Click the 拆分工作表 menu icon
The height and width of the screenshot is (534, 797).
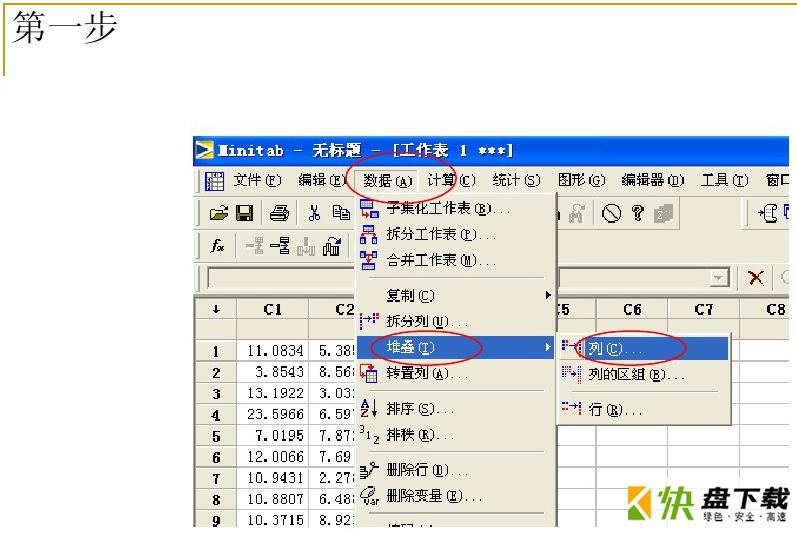click(x=369, y=234)
